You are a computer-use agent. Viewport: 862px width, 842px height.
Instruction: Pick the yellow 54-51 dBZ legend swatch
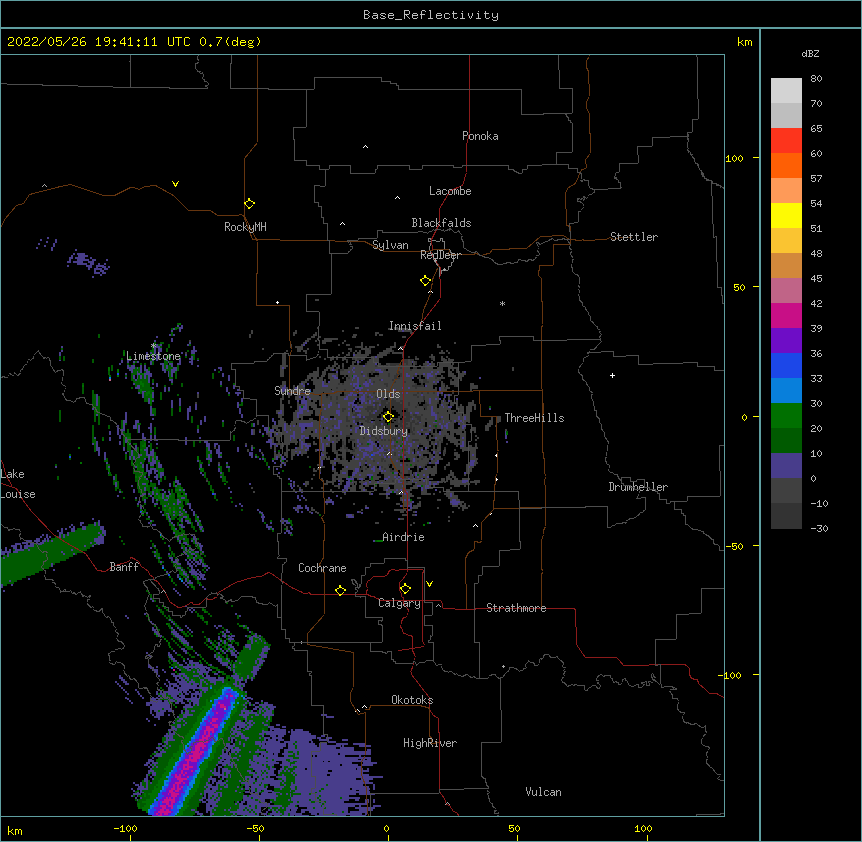tap(786, 216)
